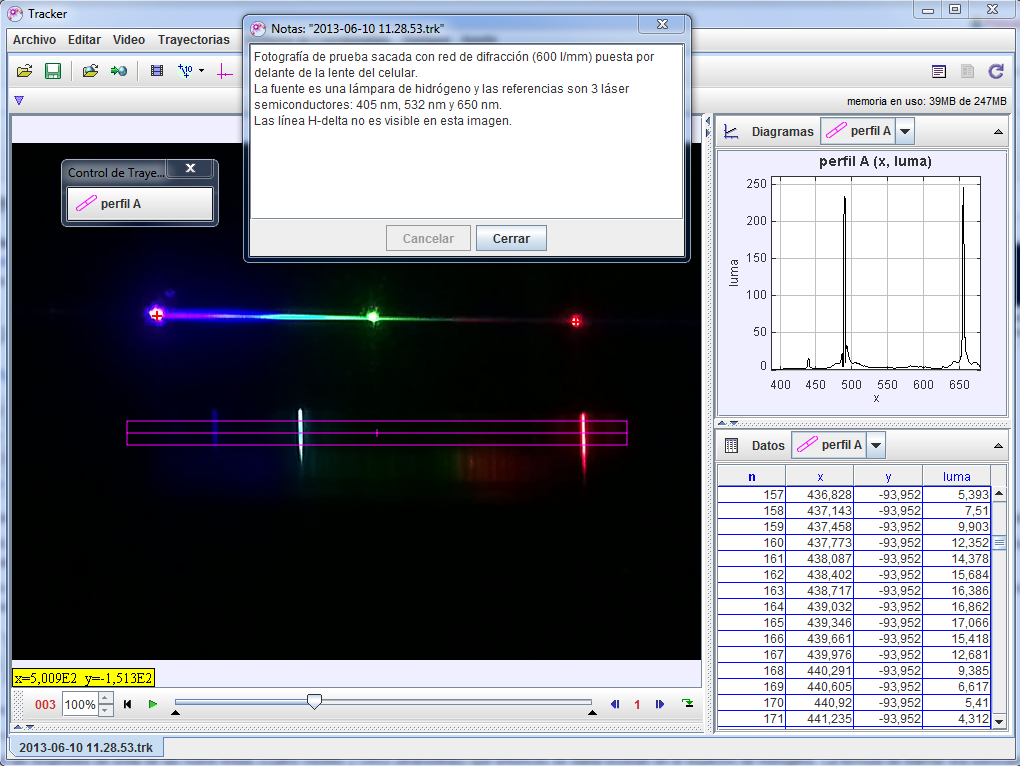
Task: Click the video frame slider thumb
Action: click(x=314, y=703)
